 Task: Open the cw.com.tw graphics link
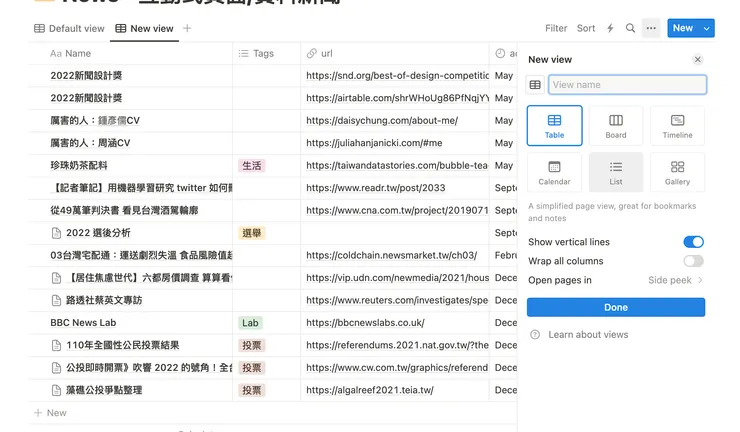coord(397,367)
